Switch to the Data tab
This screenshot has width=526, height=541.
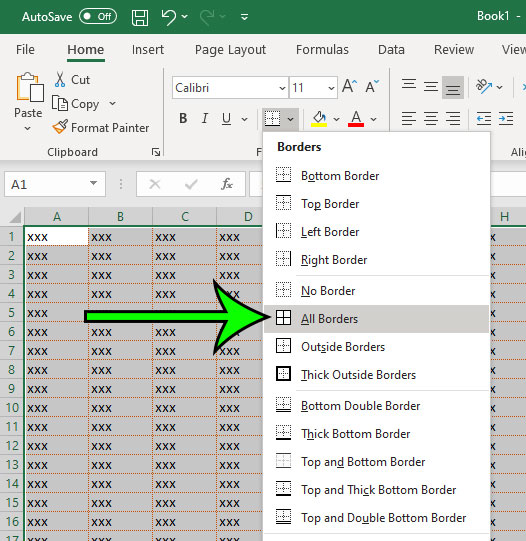point(391,50)
